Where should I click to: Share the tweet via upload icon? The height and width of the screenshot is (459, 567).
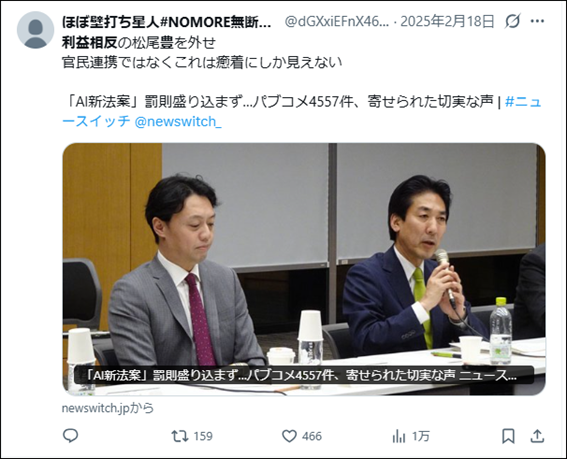point(537,436)
